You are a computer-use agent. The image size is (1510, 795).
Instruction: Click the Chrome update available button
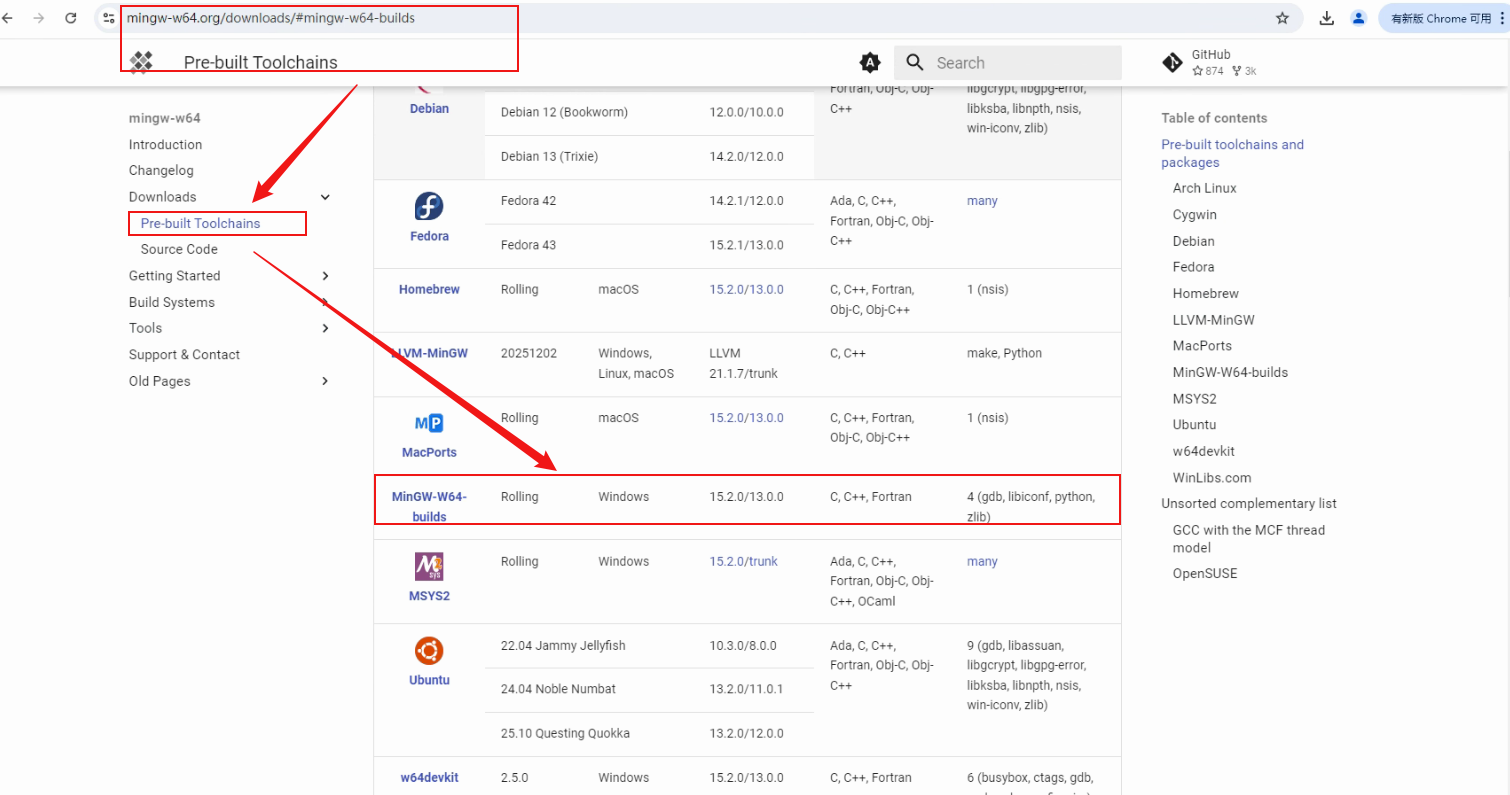tap(1444, 18)
